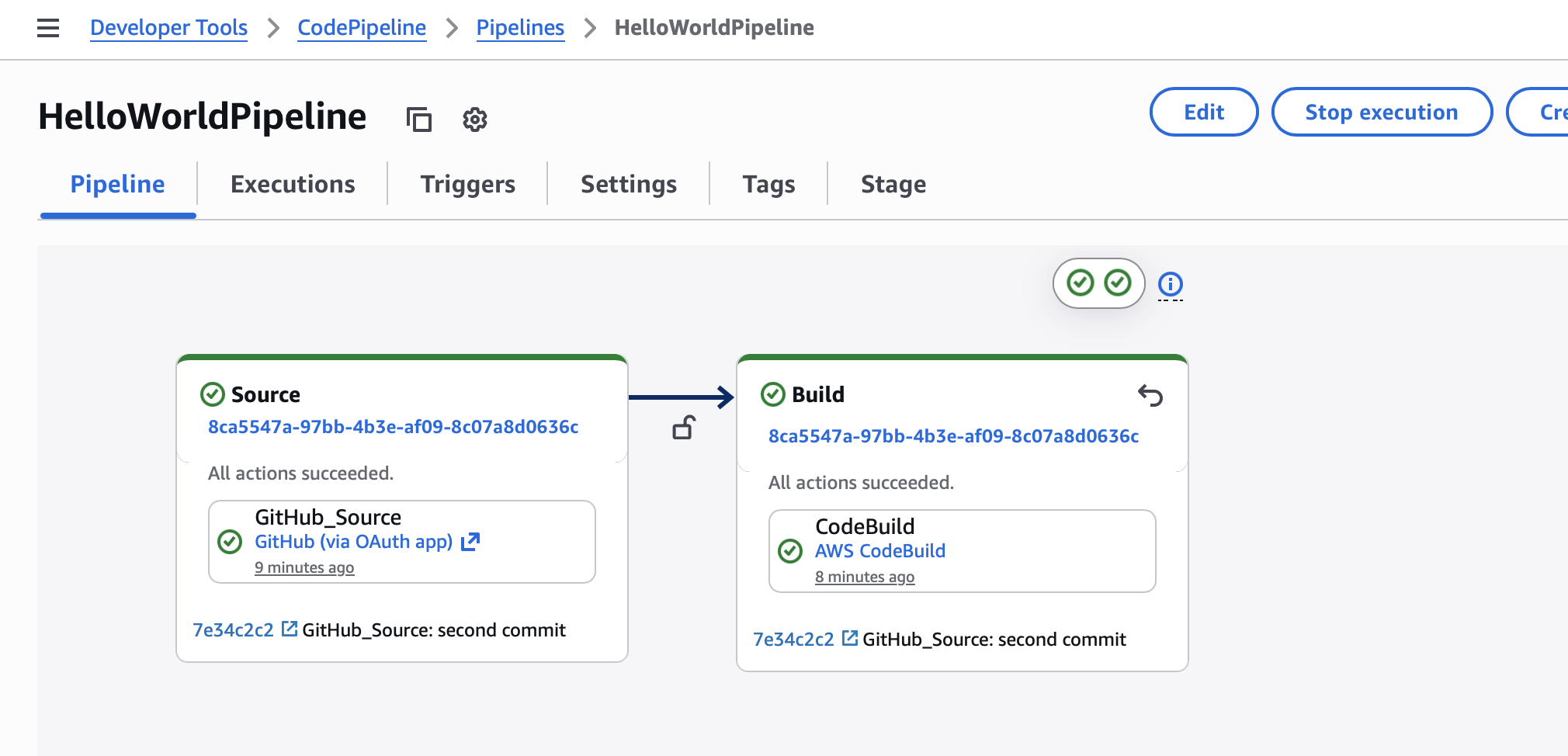This screenshot has height=756, width=1568.
Task: Open the hamburger navigation menu
Action: pos(48,28)
